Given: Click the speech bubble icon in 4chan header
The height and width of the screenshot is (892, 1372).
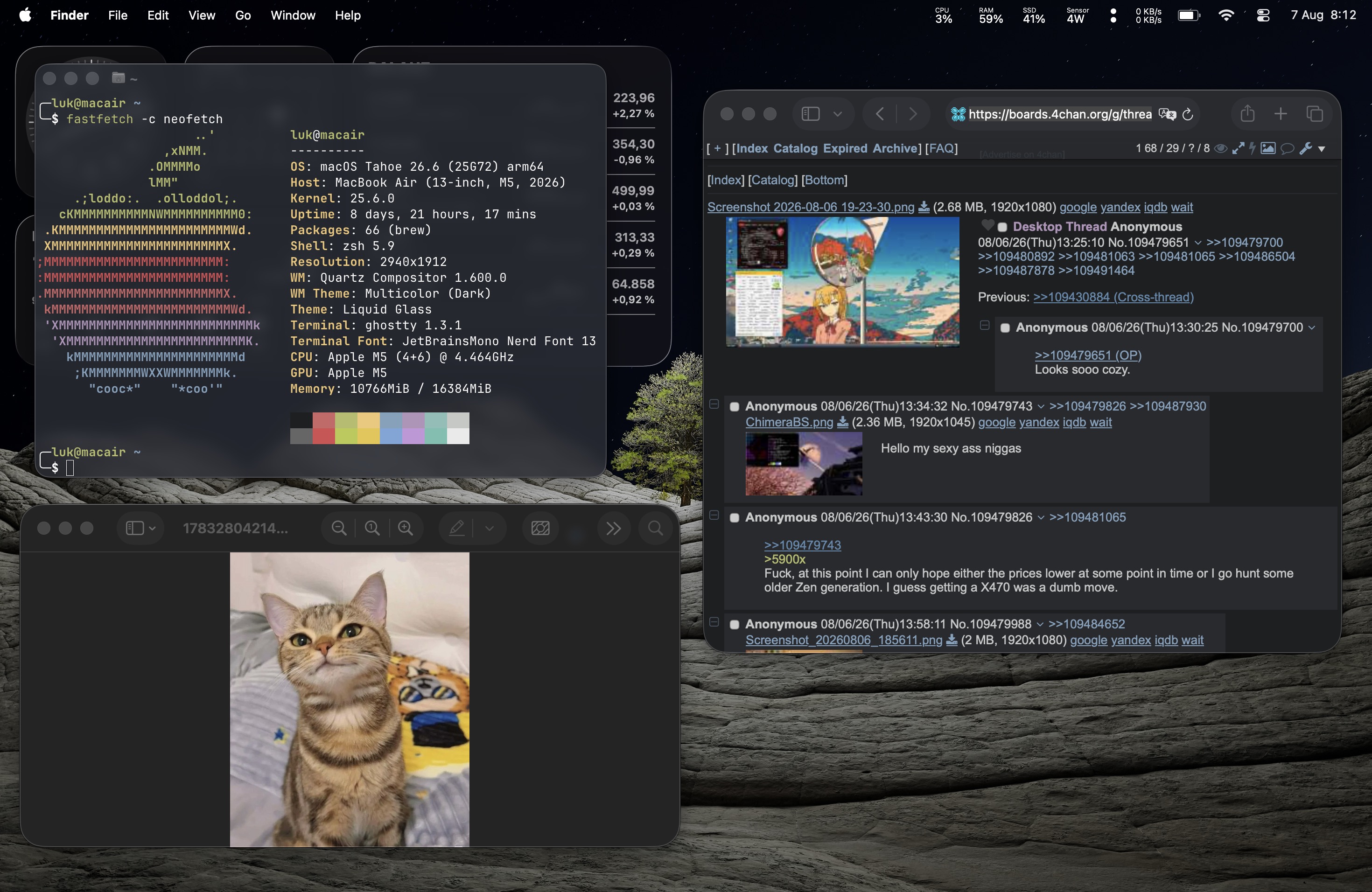Looking at the screenshot, I should (1287, 149).
